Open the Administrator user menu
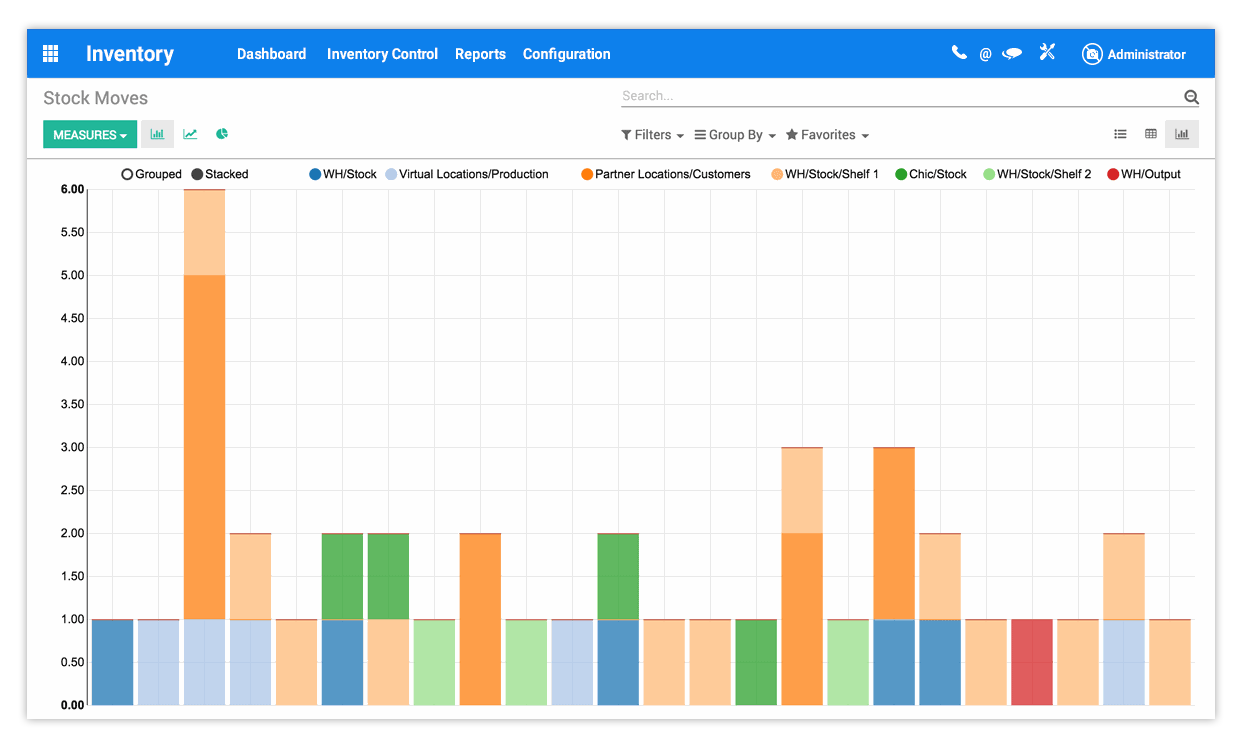Viewport: 1242px width, 748px height. (1134, 54)
